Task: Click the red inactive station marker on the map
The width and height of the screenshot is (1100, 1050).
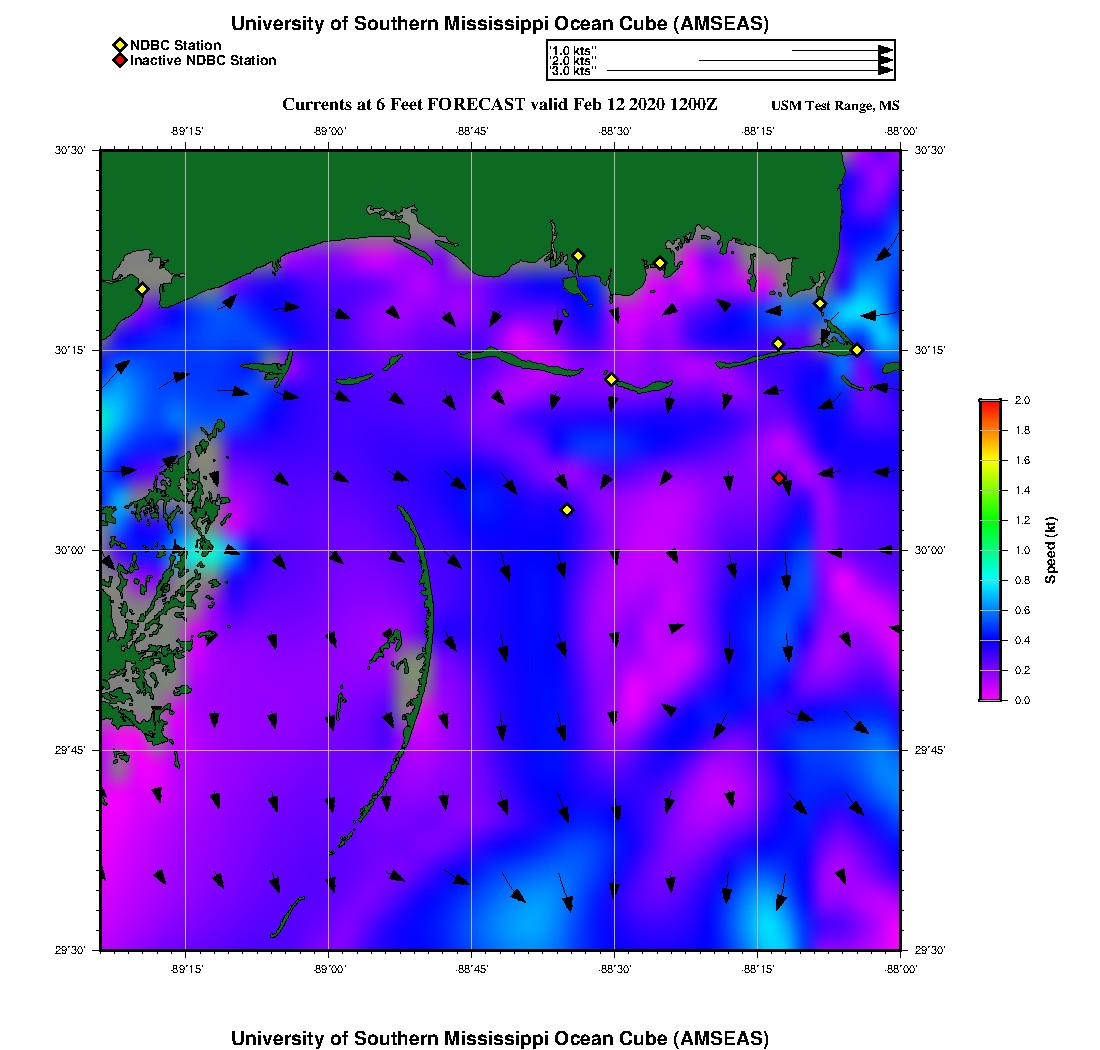Action: tap(779, 478)
